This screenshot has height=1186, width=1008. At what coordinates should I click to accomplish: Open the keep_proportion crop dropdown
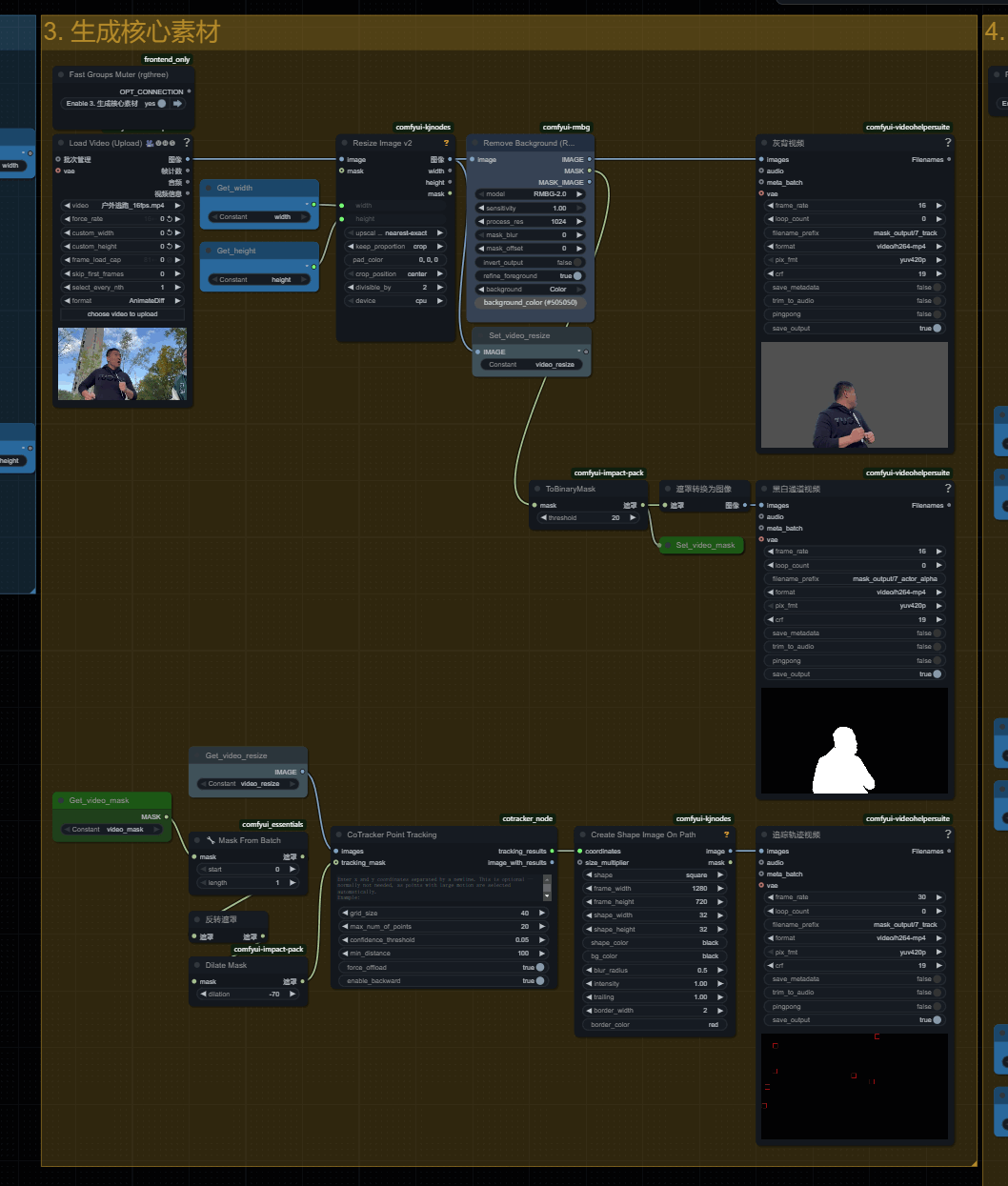(x=395, y=247)
